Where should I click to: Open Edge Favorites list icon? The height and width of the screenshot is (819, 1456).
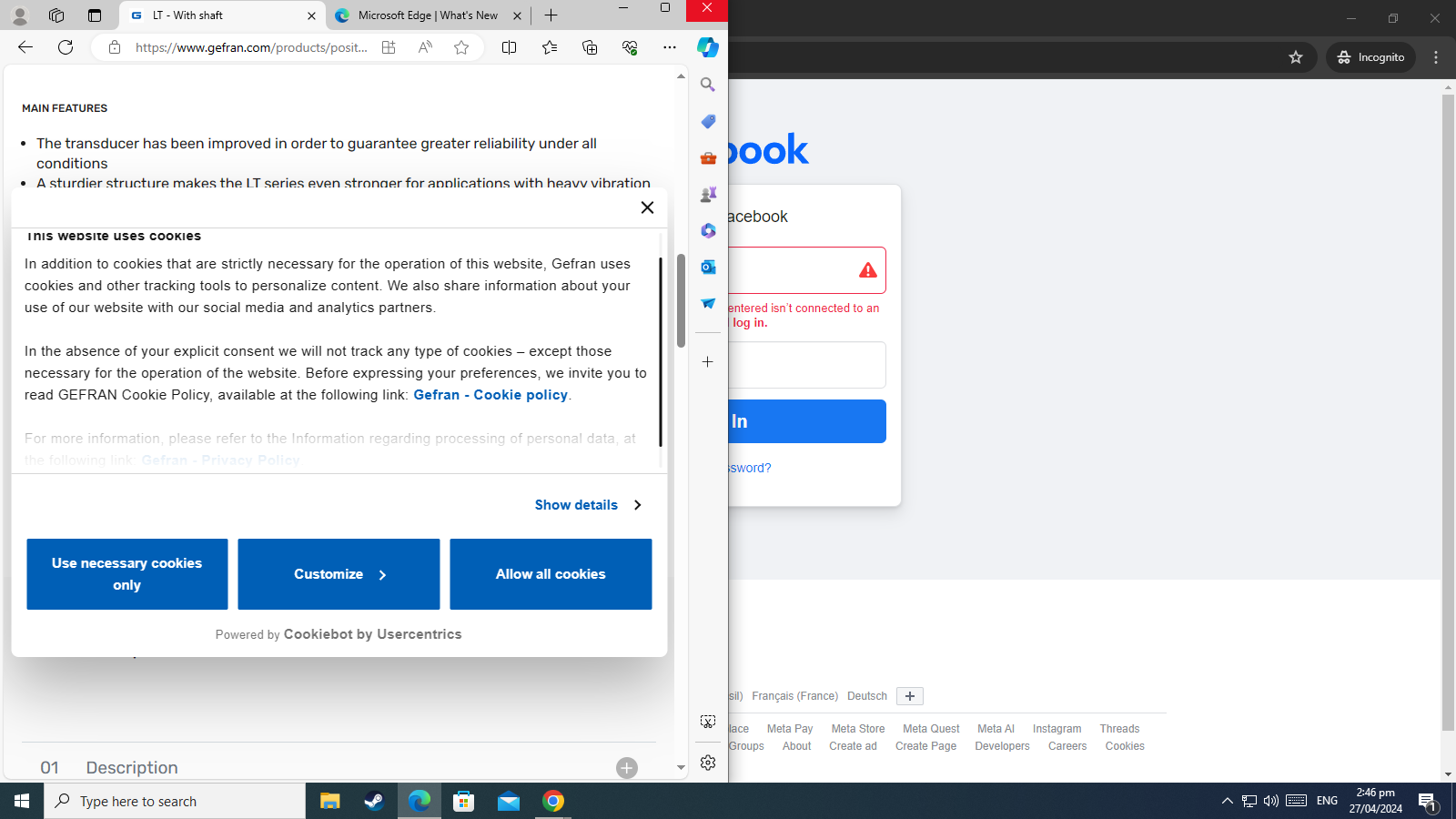tap(550, 47)
